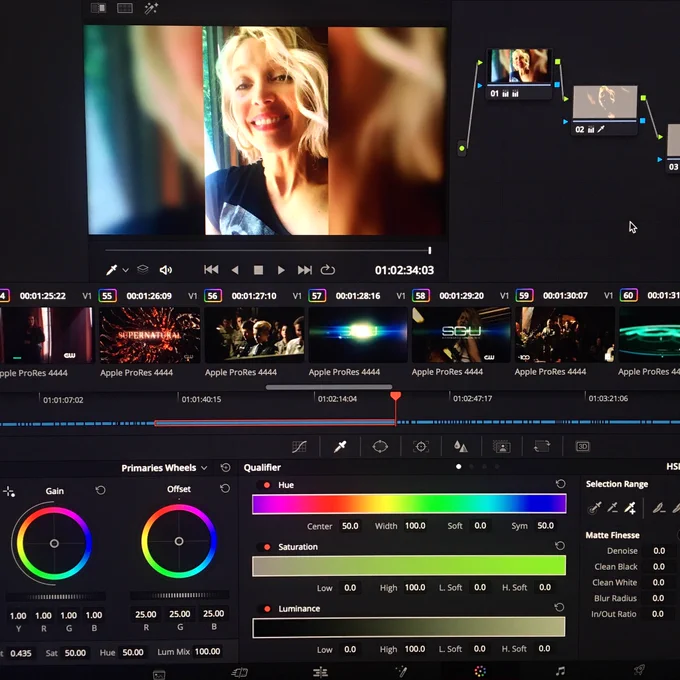Play the clip forward
The image size is (680, 680).
point(281,270)
